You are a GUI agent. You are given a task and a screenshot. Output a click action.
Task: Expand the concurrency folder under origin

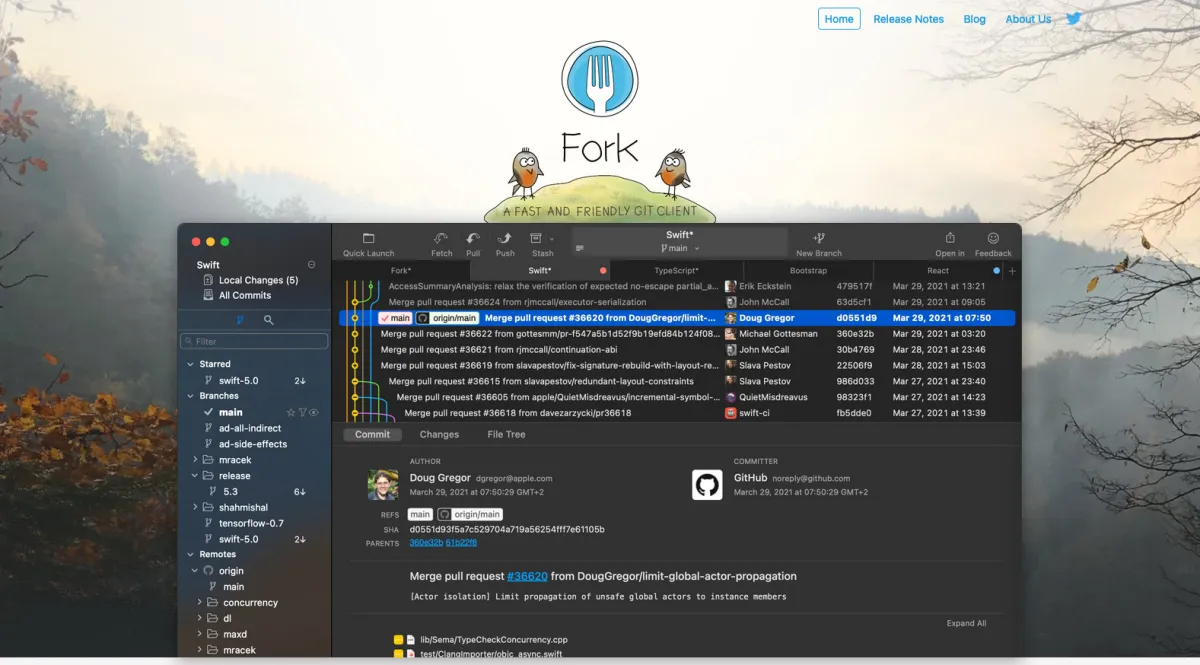(x=200, y=603)
